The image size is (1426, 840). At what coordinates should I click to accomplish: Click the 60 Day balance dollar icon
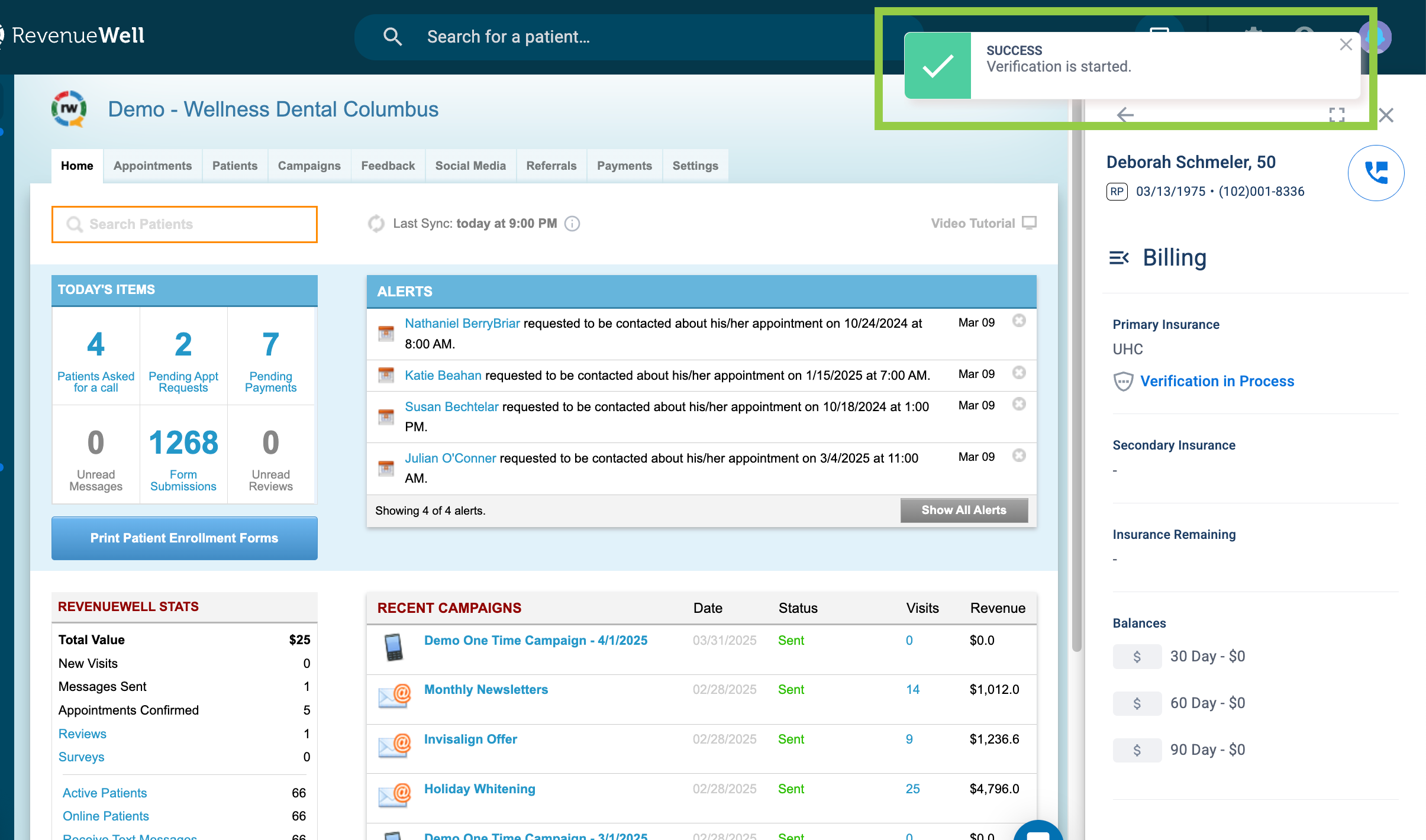pyautogui.click(x=1137, y=703)
